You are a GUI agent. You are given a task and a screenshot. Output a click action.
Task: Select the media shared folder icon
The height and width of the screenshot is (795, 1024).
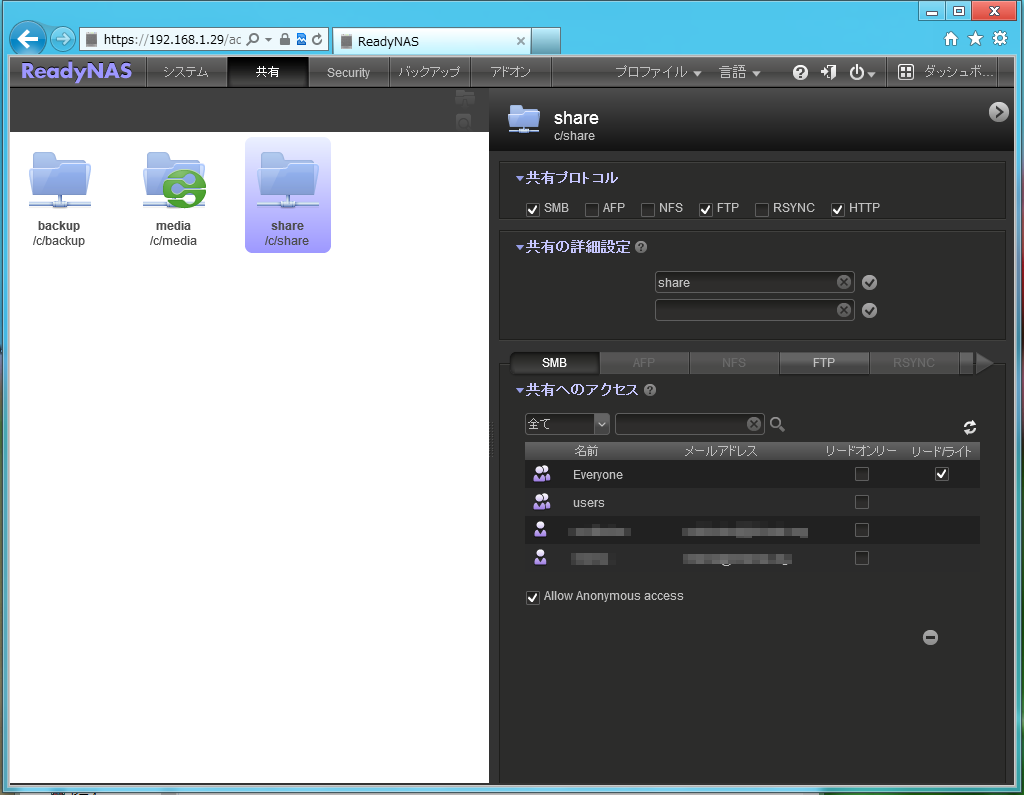173,181
